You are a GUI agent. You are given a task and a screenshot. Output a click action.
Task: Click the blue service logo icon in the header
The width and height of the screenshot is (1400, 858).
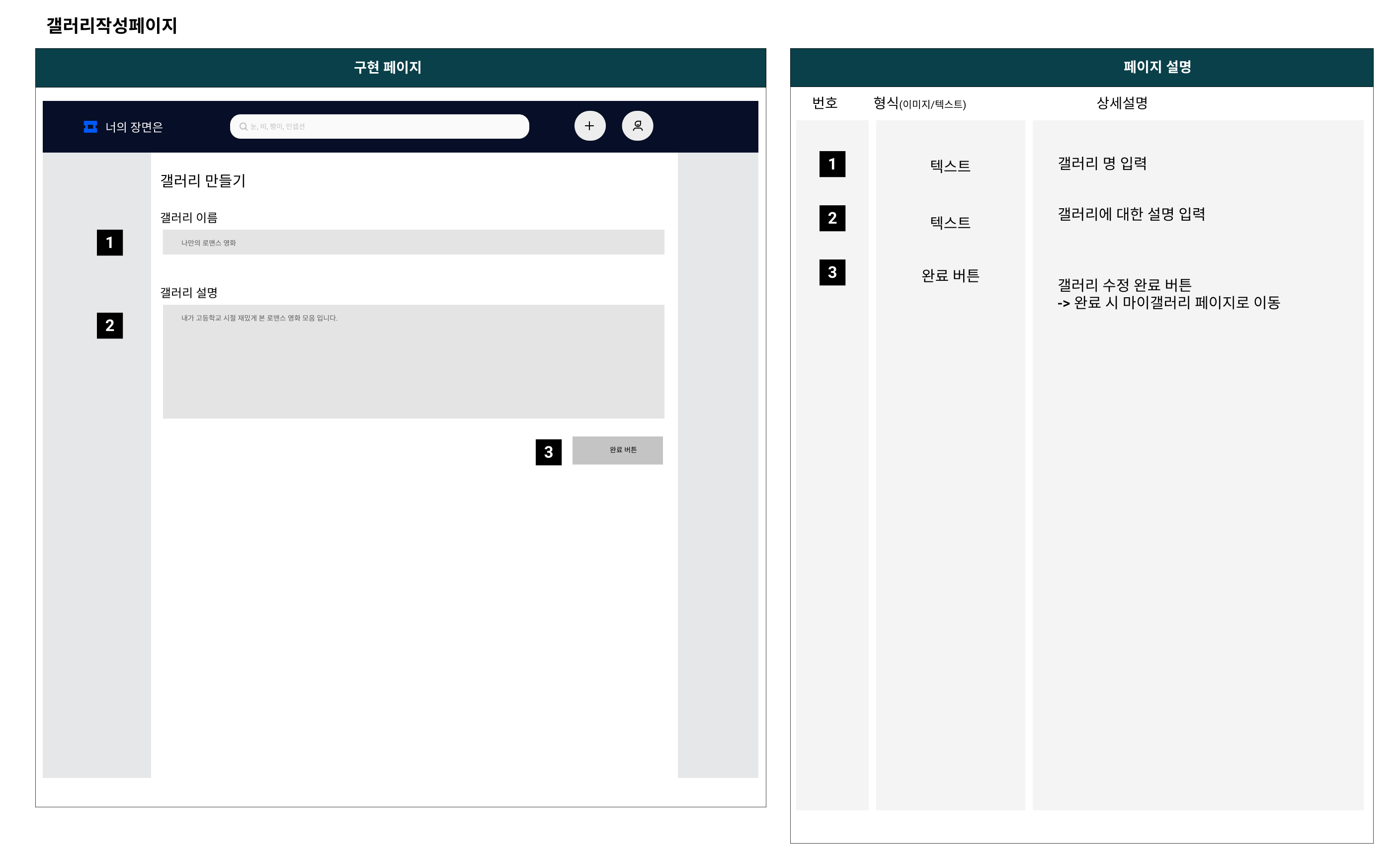click(x=90, y=126)
